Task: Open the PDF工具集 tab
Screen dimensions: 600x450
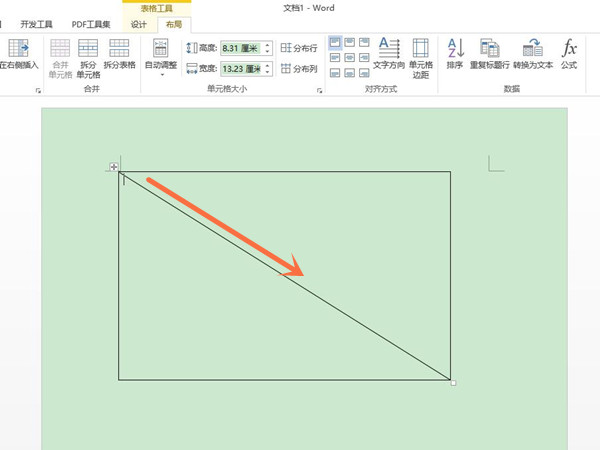Action: pyautogui.click(x=91, y=24)
